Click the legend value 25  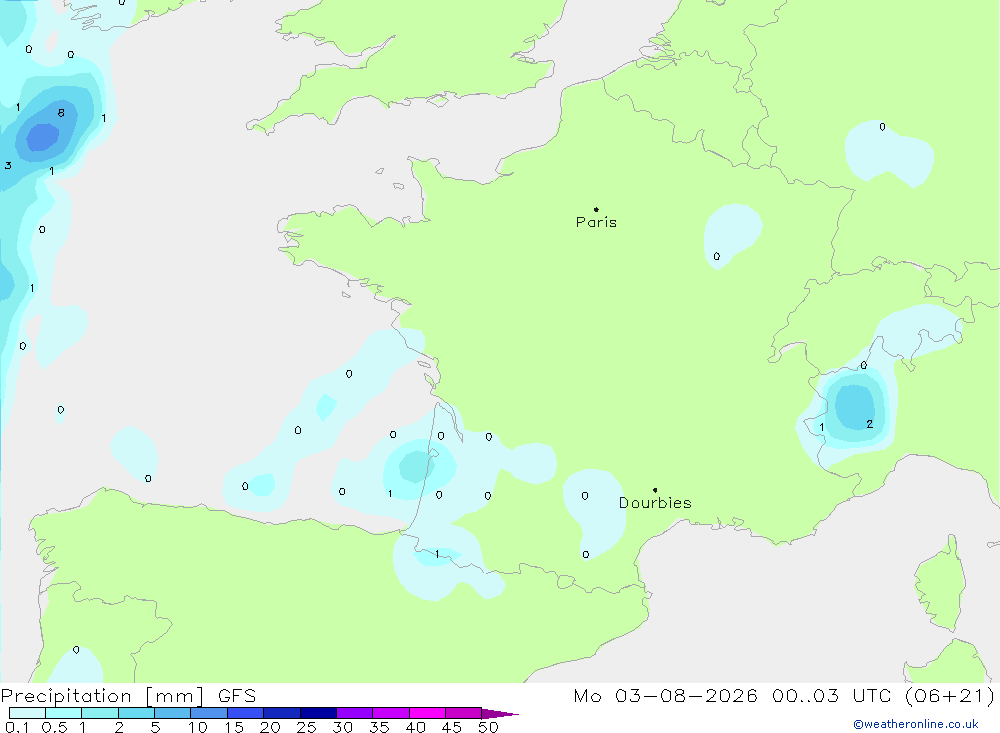coord(306,727)
